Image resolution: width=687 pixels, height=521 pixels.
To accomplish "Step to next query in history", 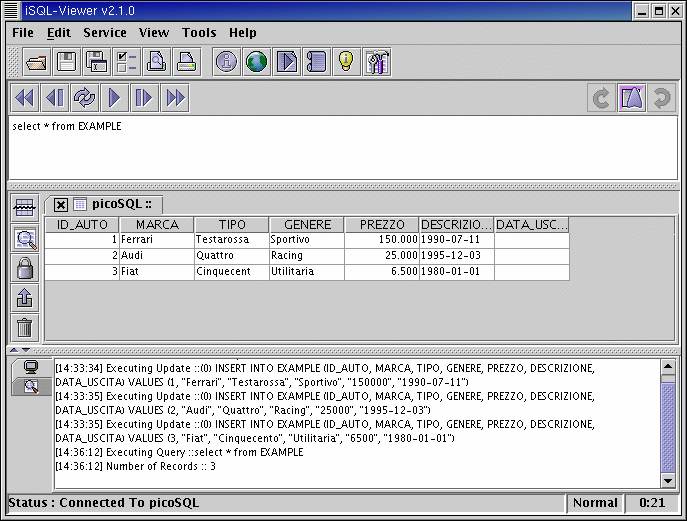I will click(145, 98).
